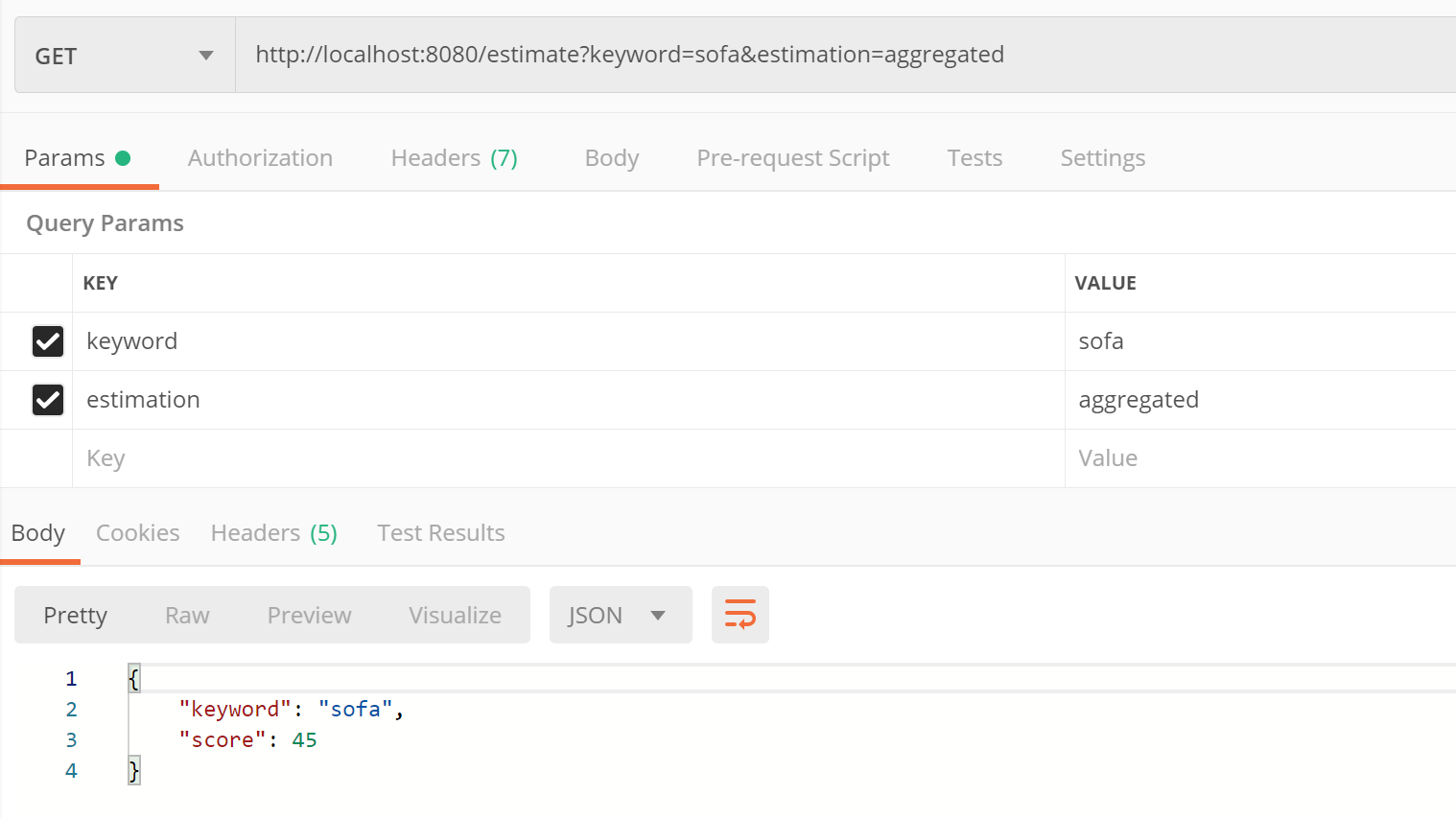
Task: Open the response Headers (5) tab
Action: [274, 533]
